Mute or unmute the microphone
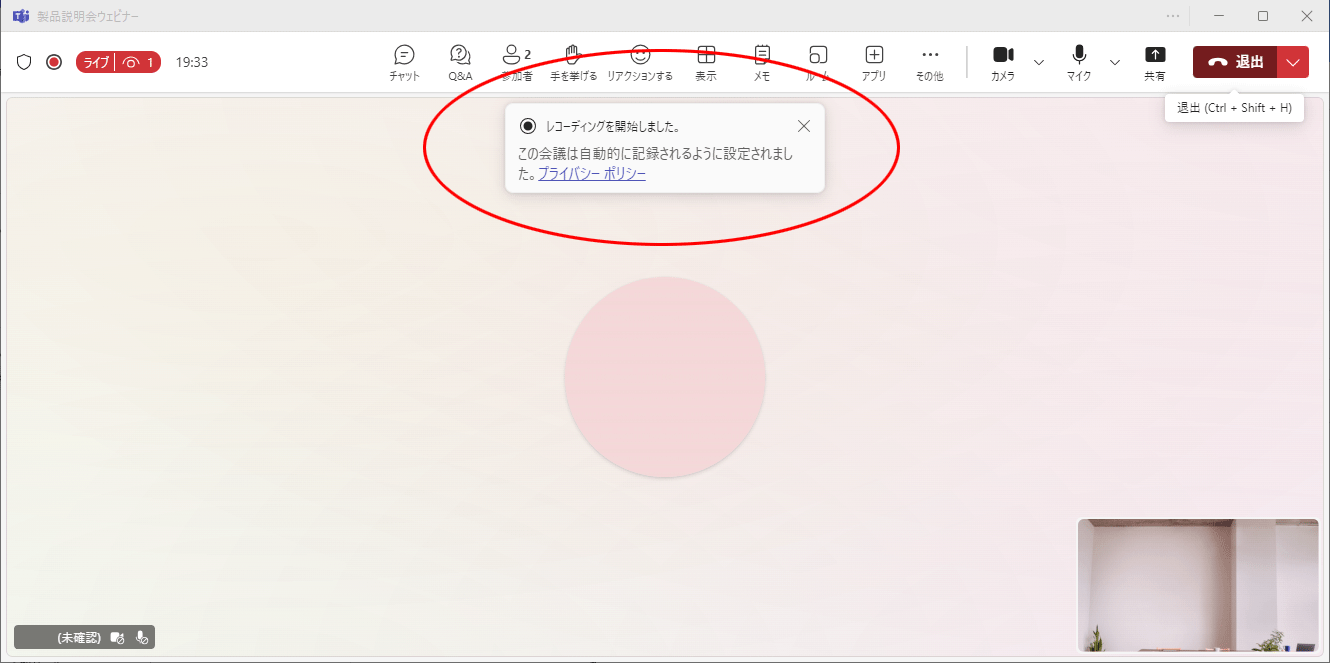Screen dimensions: 1330x663 [1078, 61]
